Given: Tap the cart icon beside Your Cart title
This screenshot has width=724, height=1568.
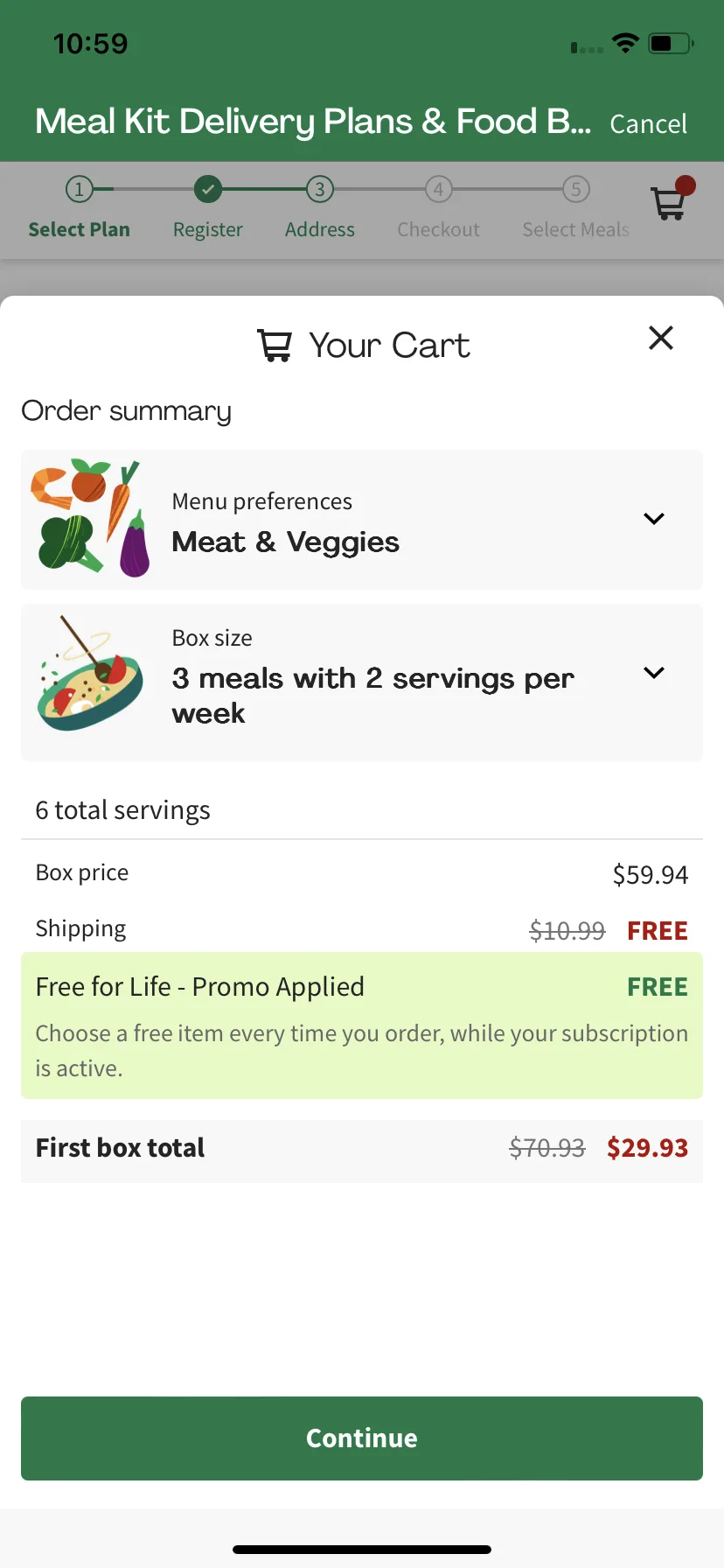Looking at the screenshot, I should click(x=275, y=346).
